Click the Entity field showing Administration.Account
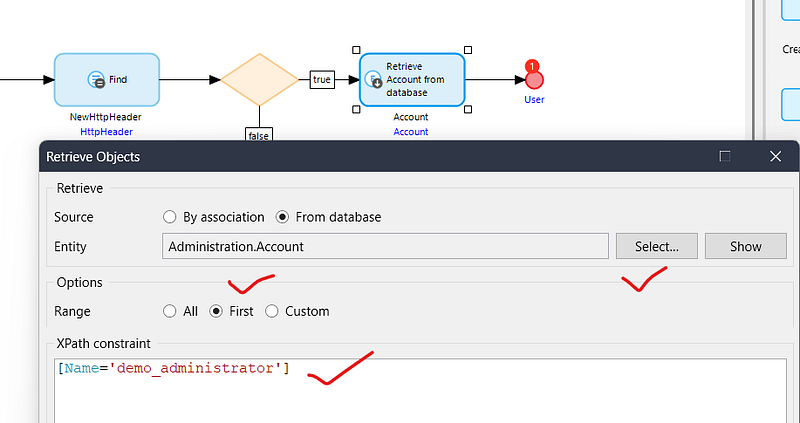This screenshot has width=800, height=423. 385,246
